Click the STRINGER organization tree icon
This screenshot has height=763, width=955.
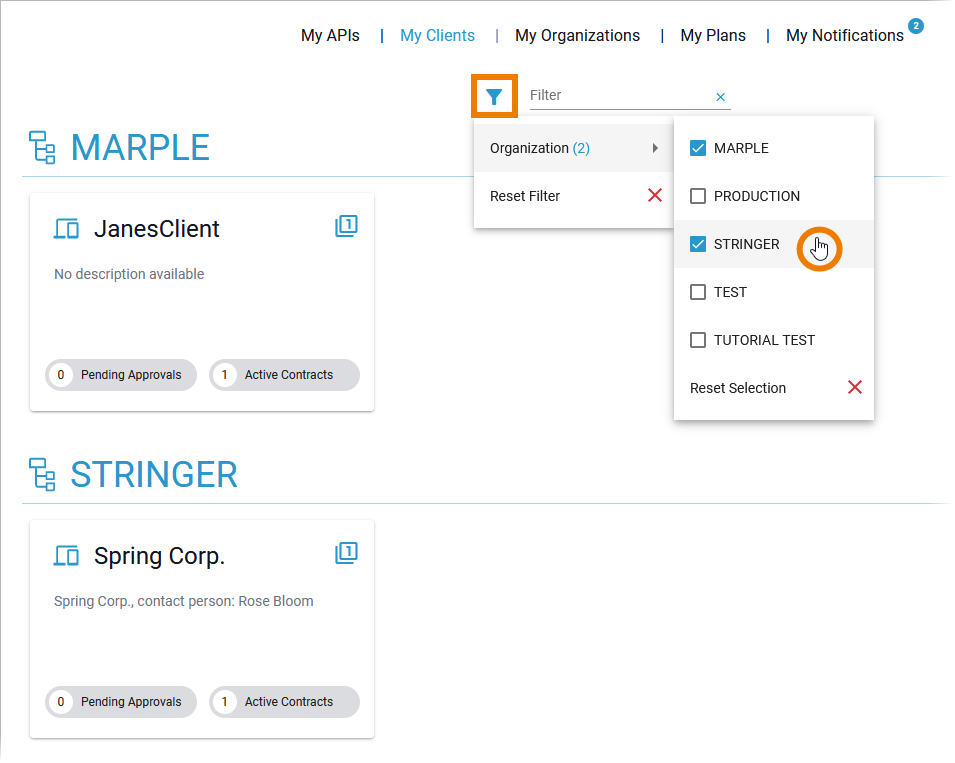pyautogui.click(x=42, y=474)
